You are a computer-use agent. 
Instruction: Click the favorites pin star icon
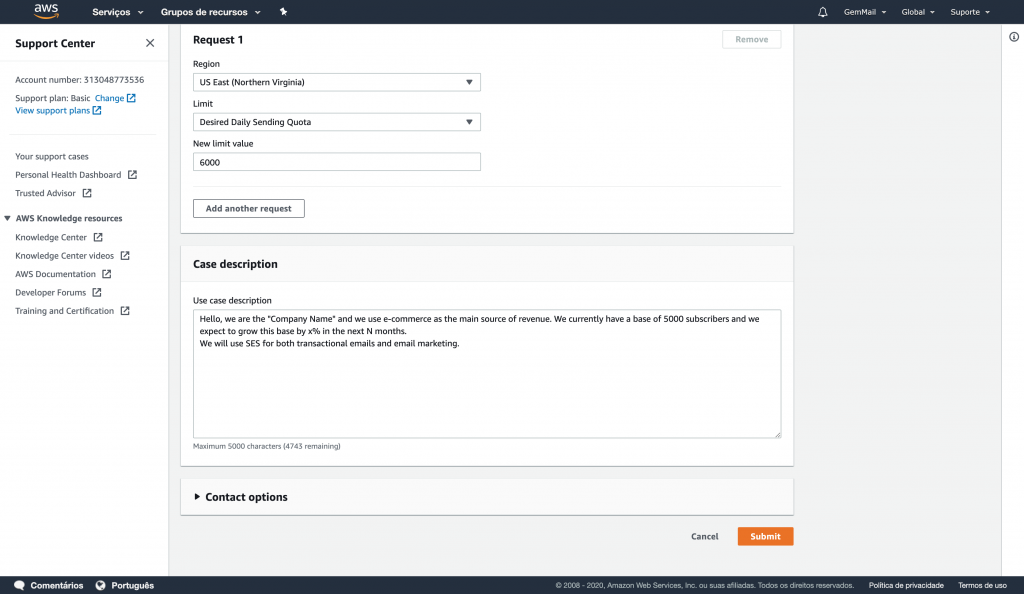click(283, 12)
